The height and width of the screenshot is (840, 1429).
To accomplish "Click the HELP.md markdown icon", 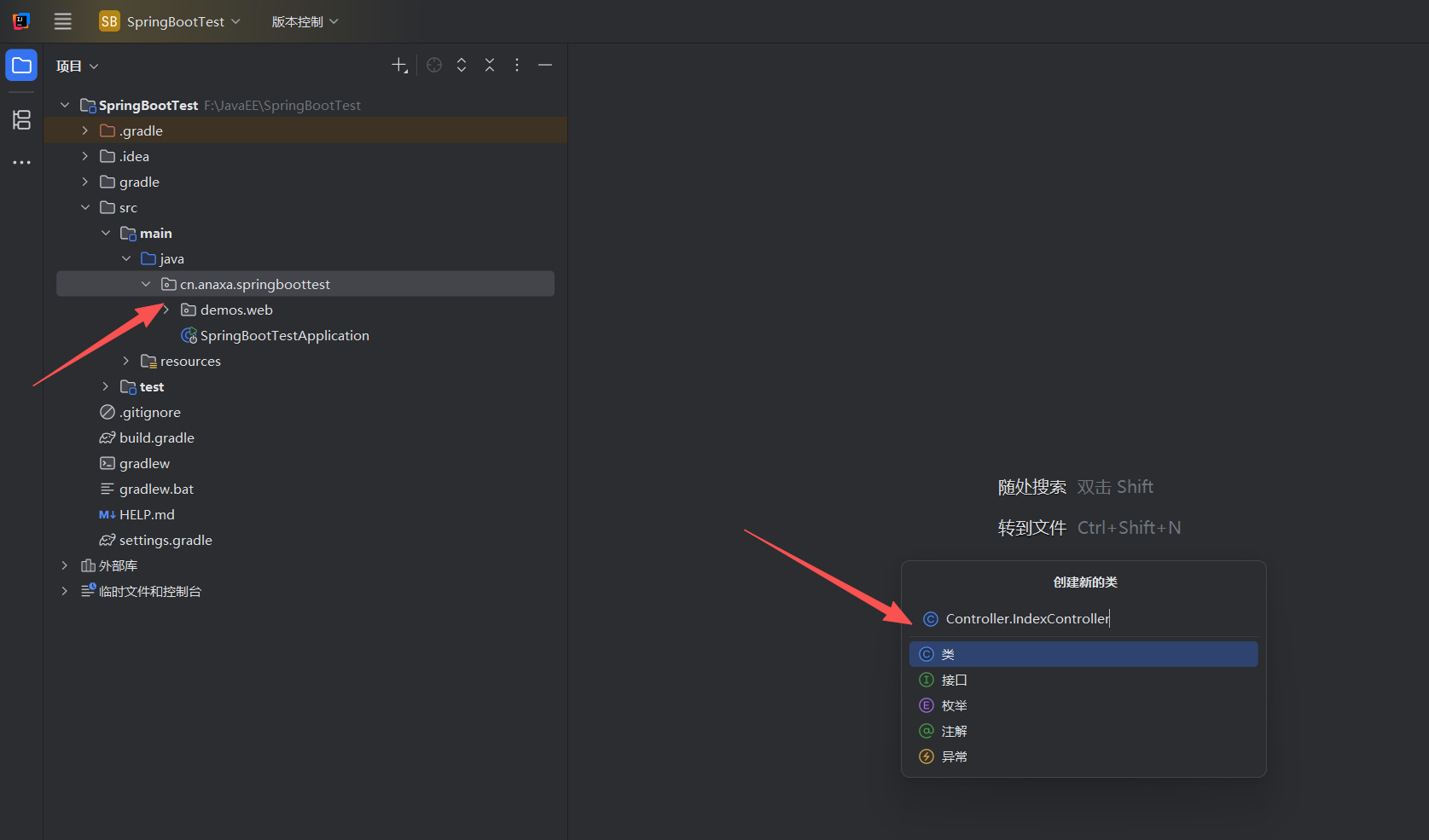I will coord(107,514).
